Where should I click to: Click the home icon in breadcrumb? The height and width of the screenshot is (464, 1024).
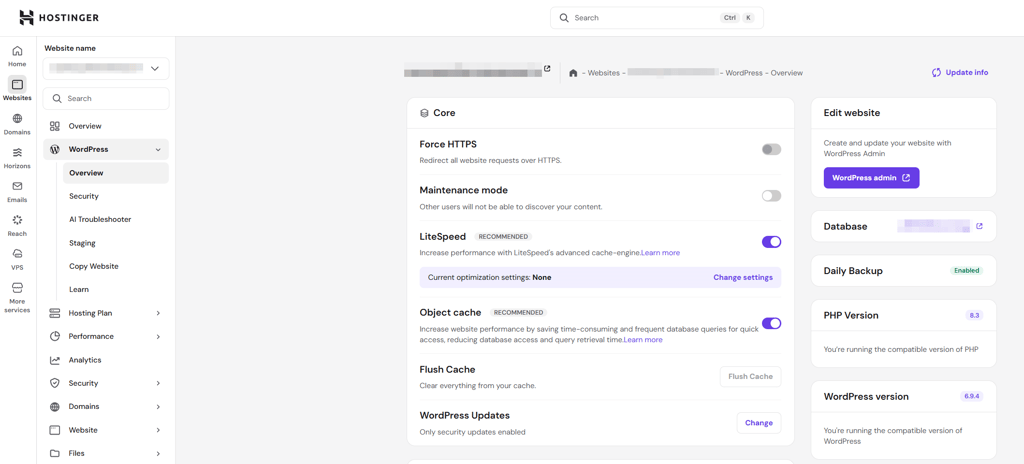point(573,73)
